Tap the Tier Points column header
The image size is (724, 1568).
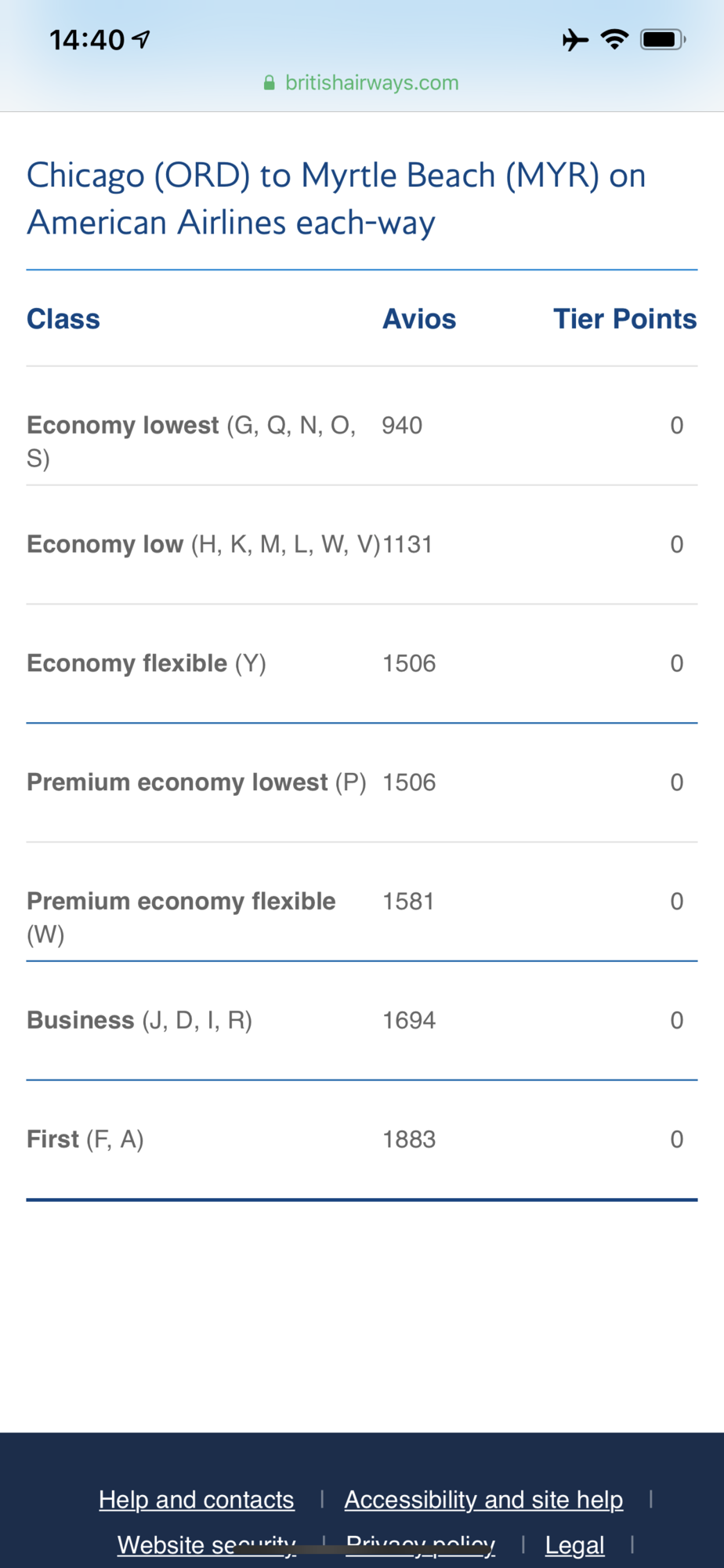624,319
